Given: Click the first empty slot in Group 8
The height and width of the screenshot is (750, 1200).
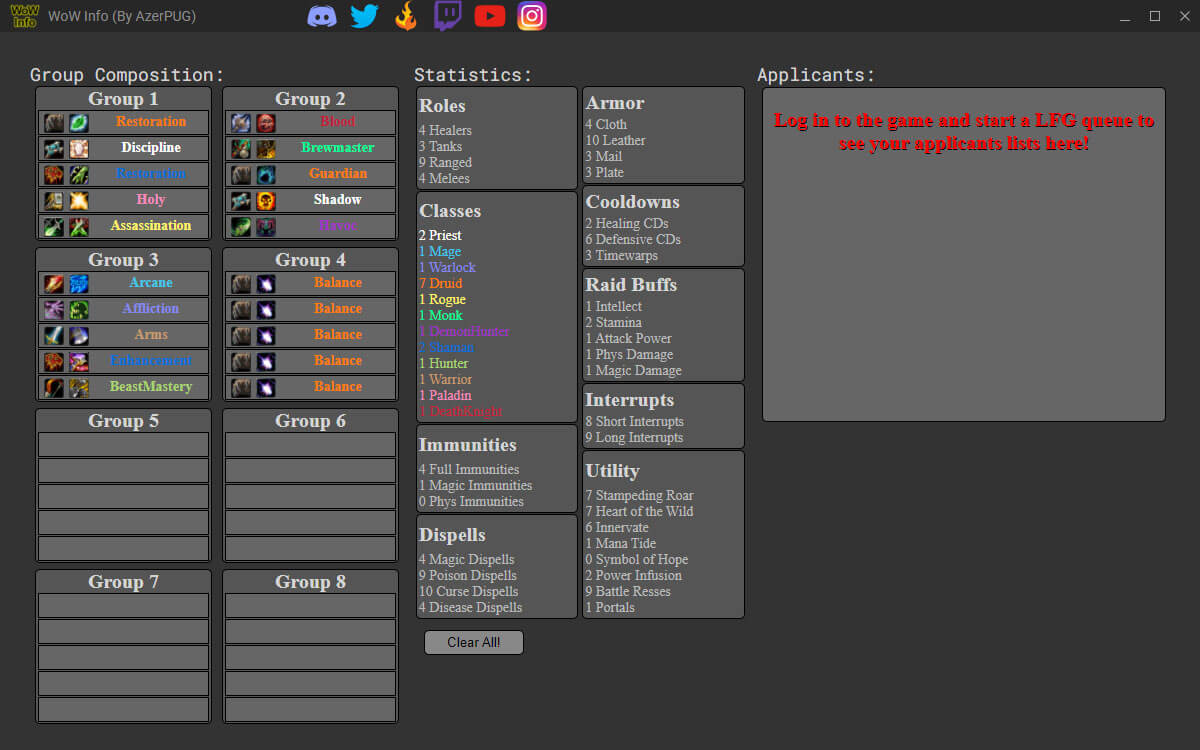Looking at the screenshot, I should point(311,606).
